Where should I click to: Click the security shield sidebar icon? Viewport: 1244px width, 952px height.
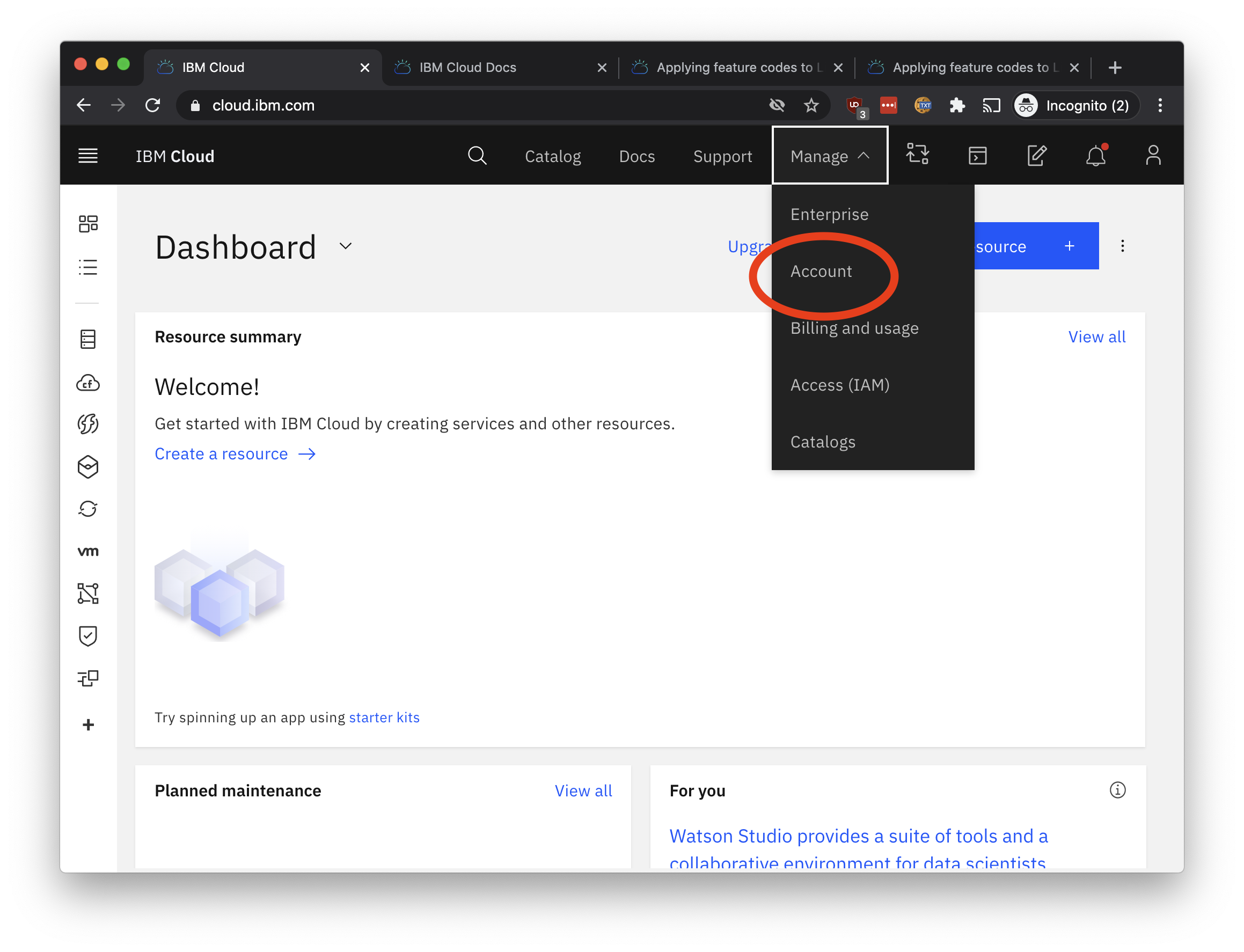(88, 635)
